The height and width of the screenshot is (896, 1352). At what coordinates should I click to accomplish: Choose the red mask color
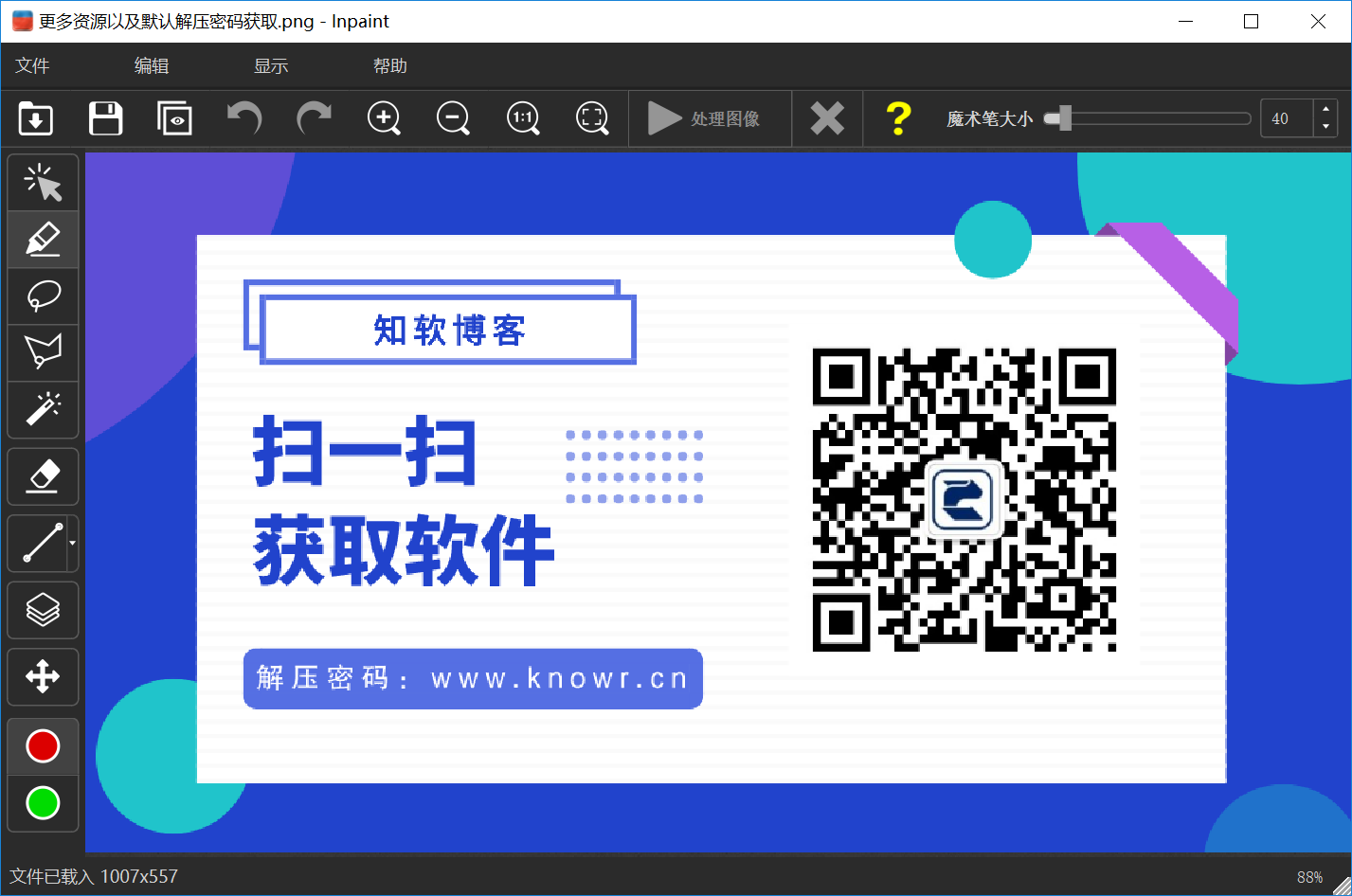[x=43, y=746]
